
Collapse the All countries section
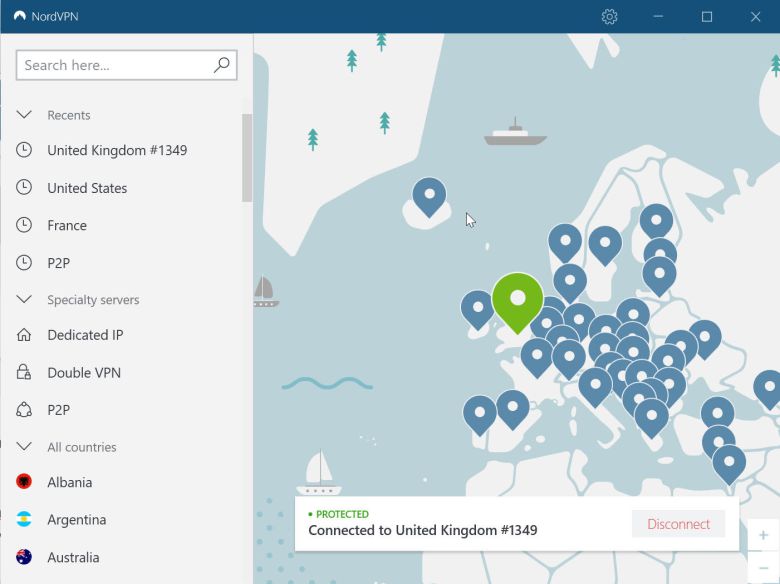coord(24,447)
